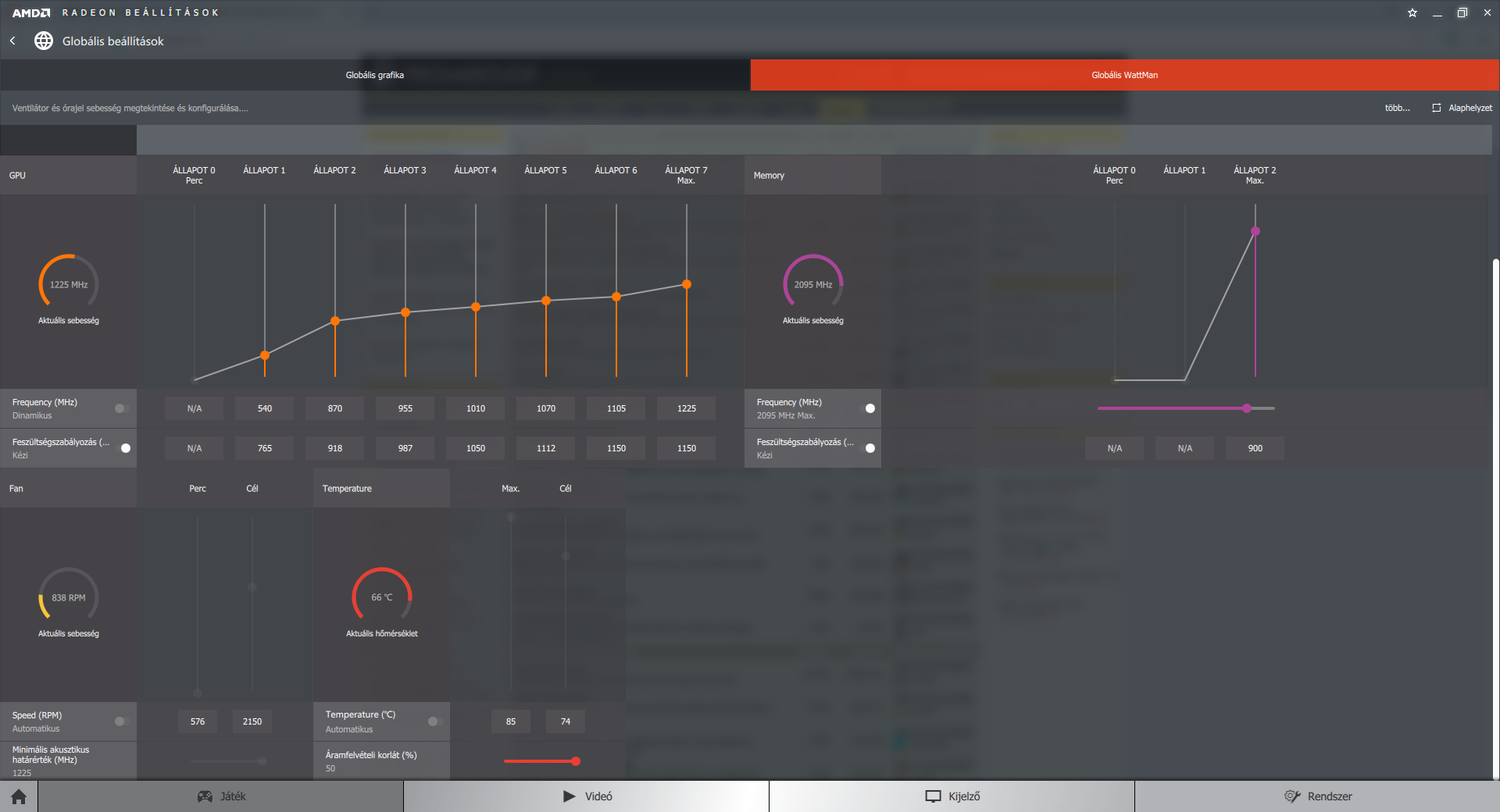Click the GPU state 3 voltage field 987
This screenshot has width=1500, height=812.
[x=405, y=448]
